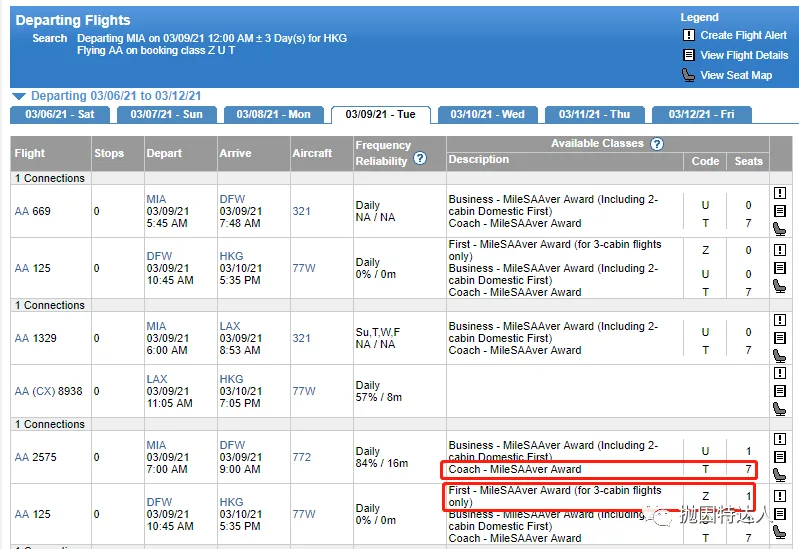View seat map for AA 1329
Image resolution: width=799 pixels, height=549 pixels.
coord(780,356)
